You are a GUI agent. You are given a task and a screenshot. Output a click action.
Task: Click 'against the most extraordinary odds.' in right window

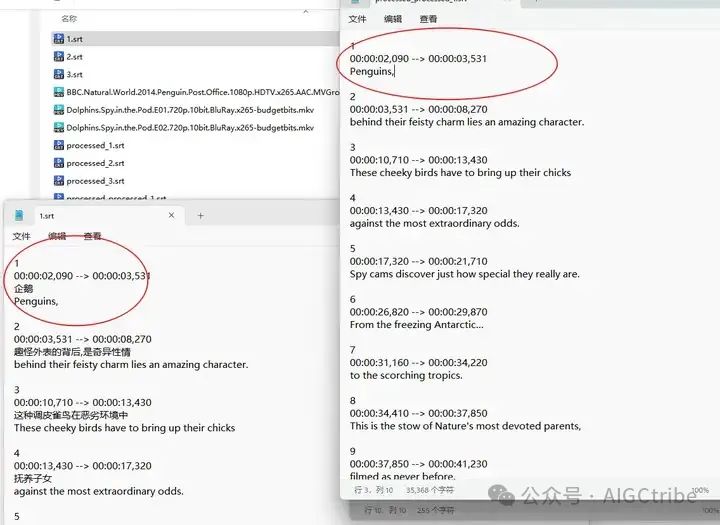pyautogui.click(x=434, y=224)
